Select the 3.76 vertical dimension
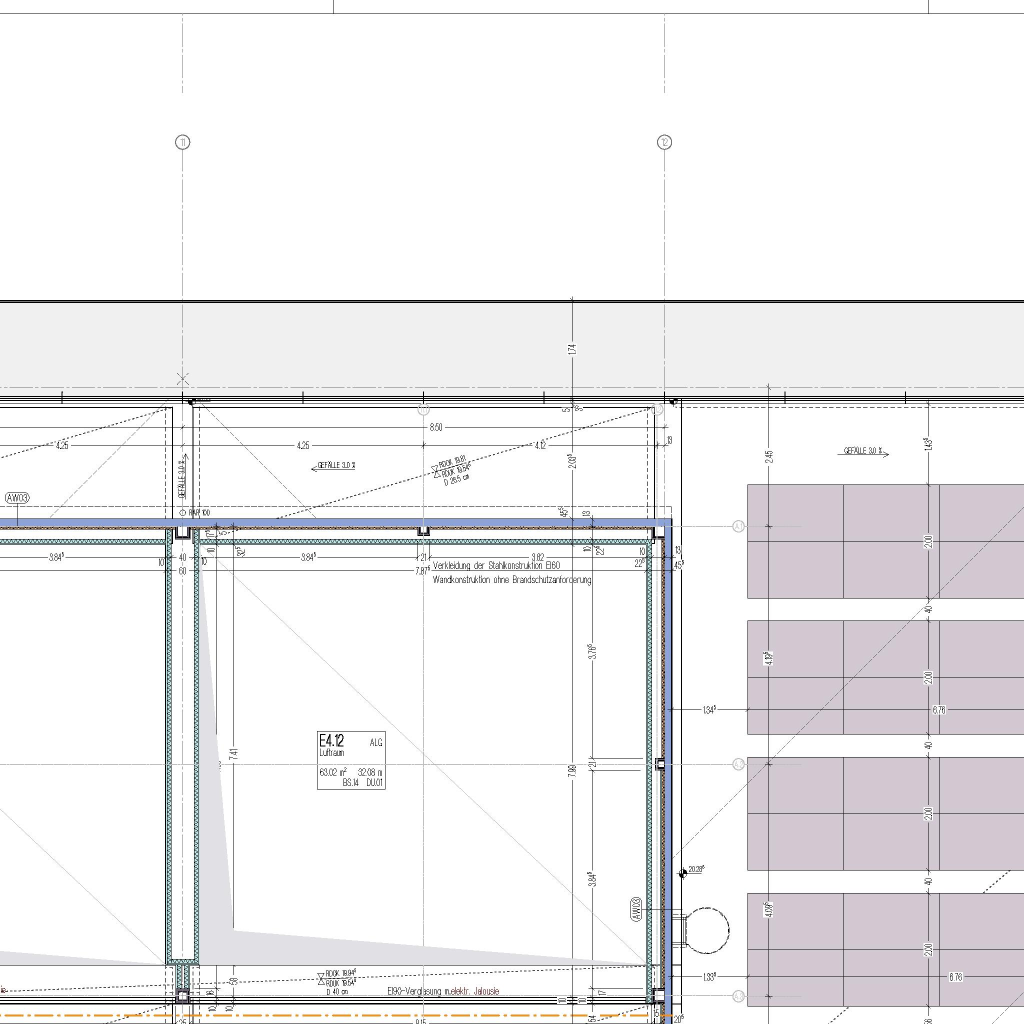The width and height of the screenshot is (1024, 1024). tap(592, 652)
